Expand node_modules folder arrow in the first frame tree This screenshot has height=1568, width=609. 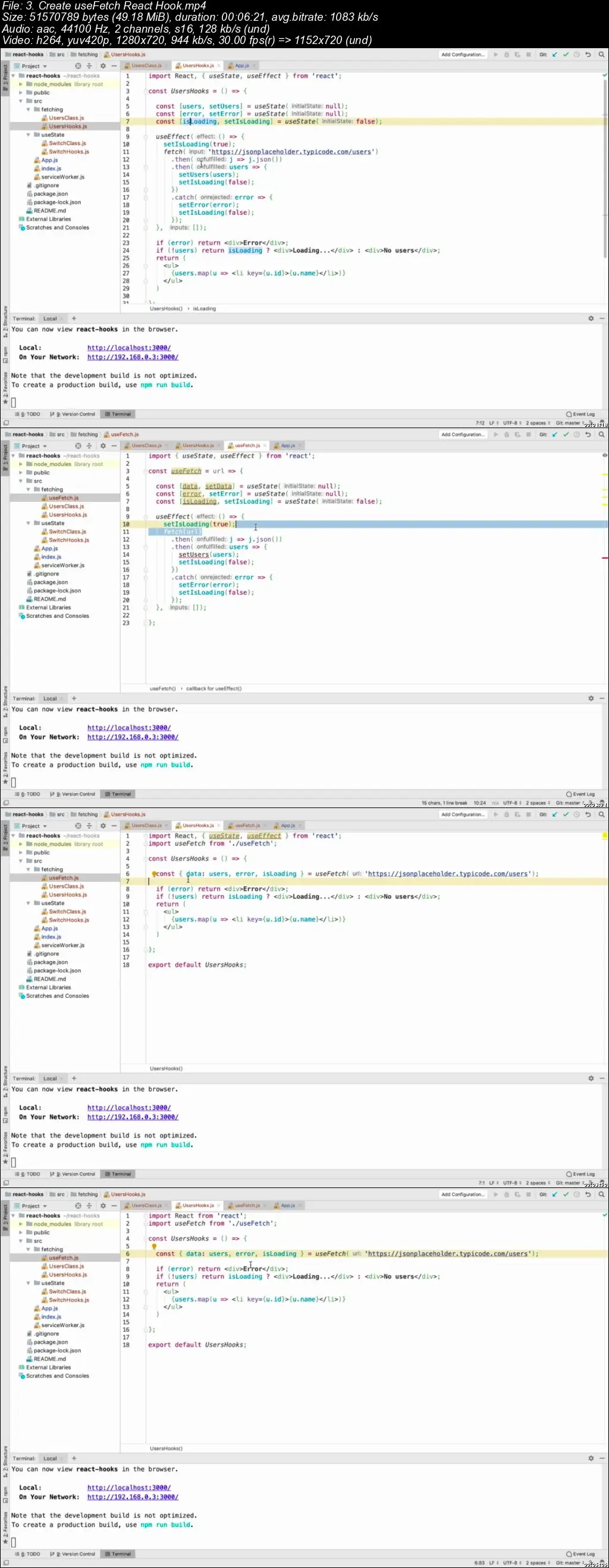pyautogui.click(x=21, y=84)
